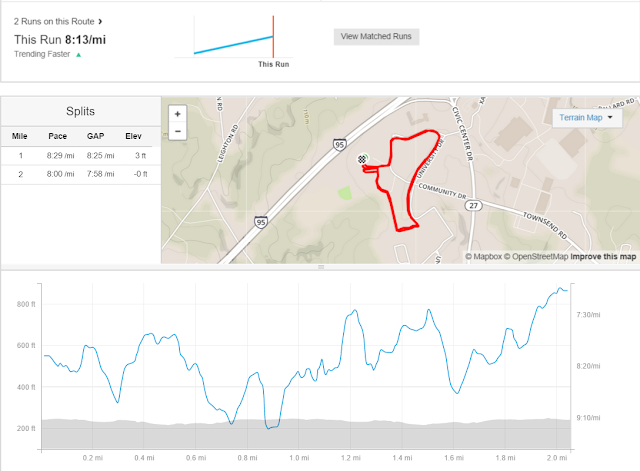The width and height of the screenshot is (640, 471).
Task: Zoom in on the route map
Action: pyautogui.click(x=178, y=114)
